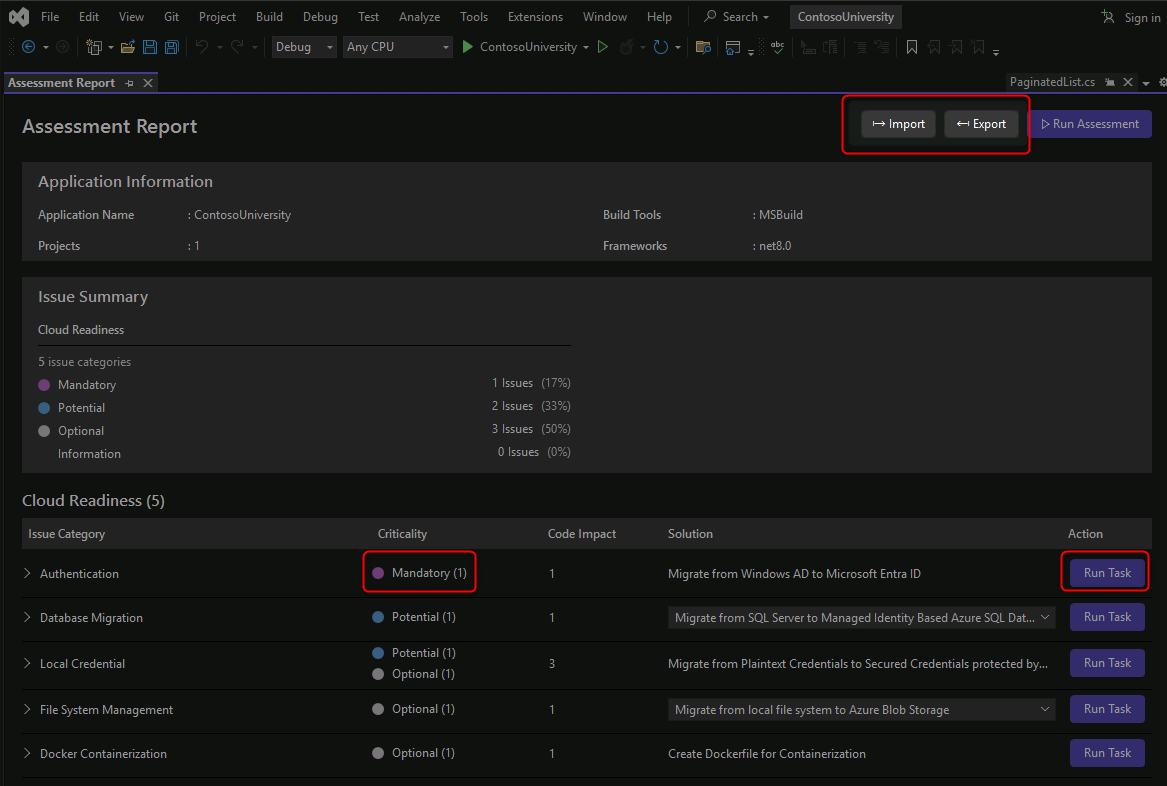The image size is (1167, 786).
Task: Click the Redo arrow icon
Action: (x=237, y=47)
